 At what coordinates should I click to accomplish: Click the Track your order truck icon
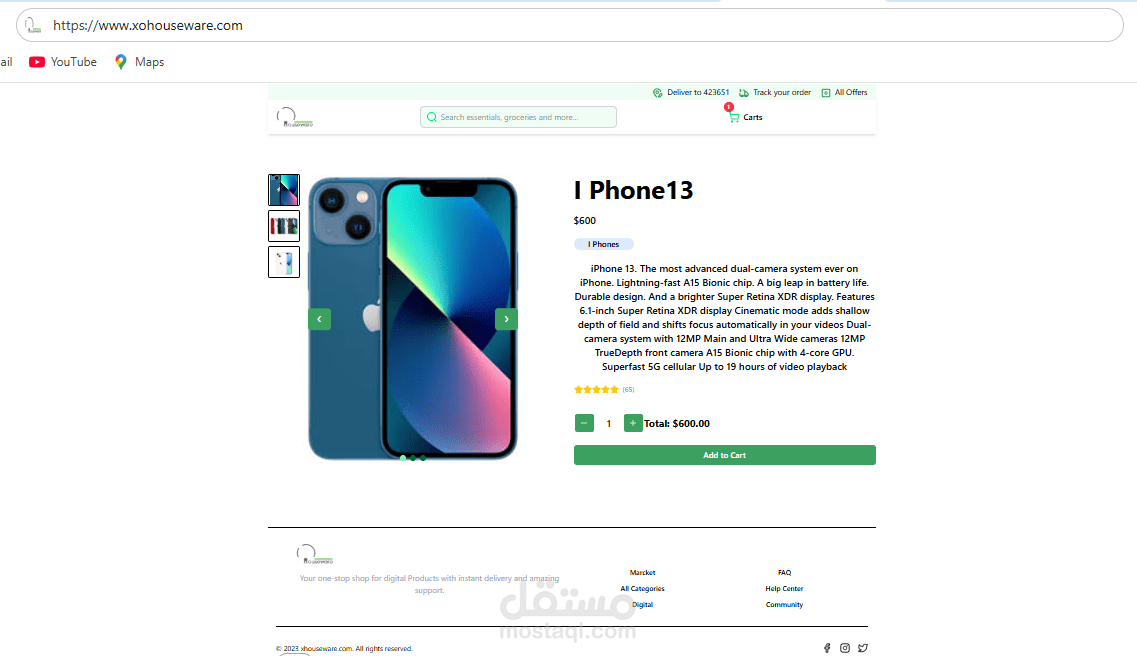click(x=743, y=93)
